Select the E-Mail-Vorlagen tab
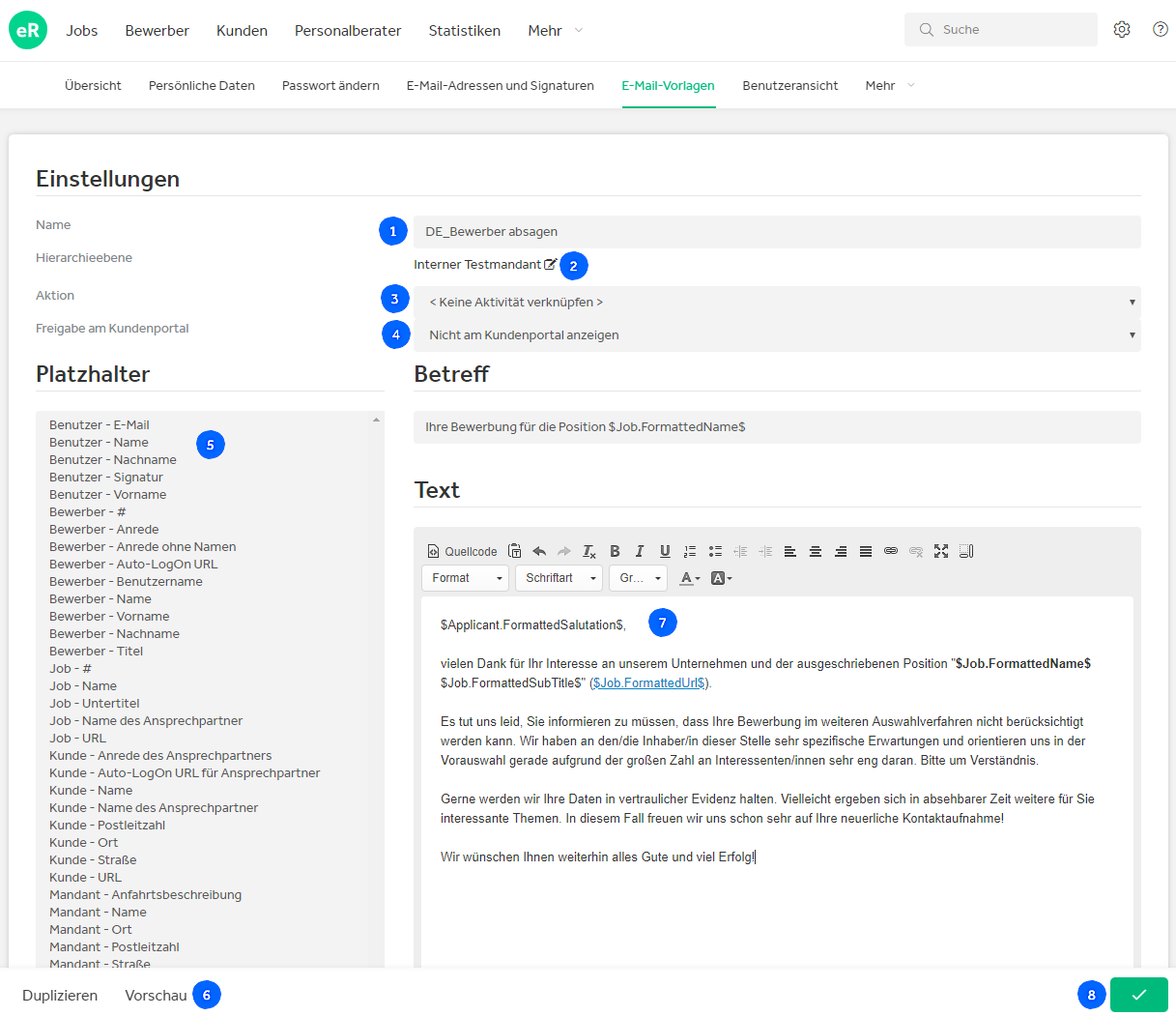Image resolution: width=1176 pixels, height=1016 pixels. click(x=669, y=85)
